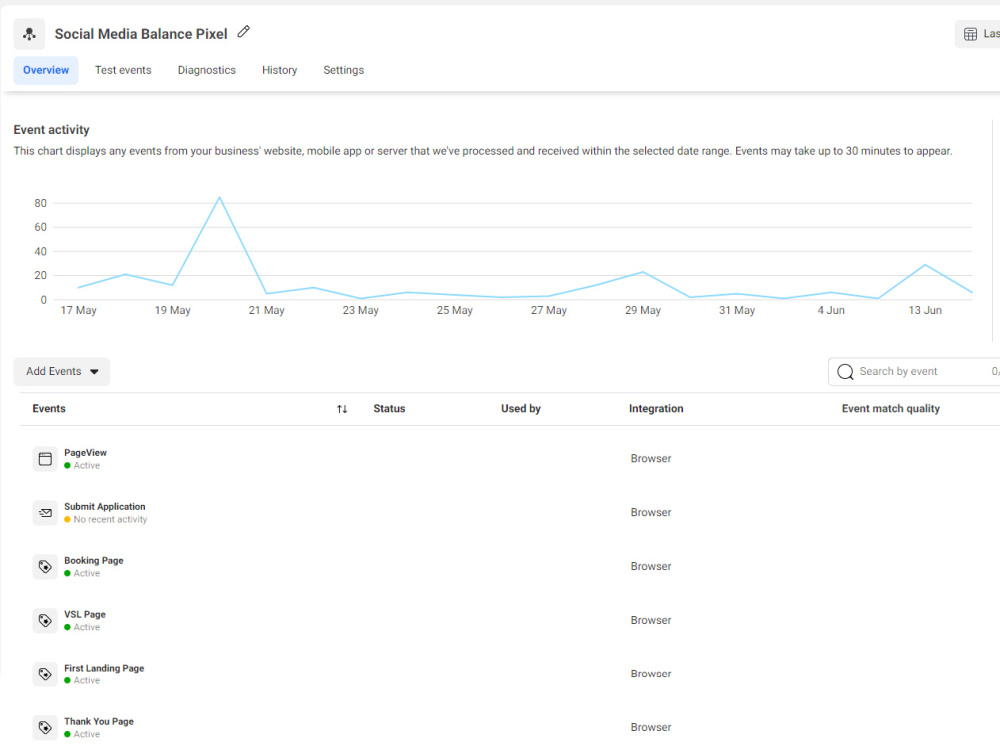The width and height of the screenshot is (1000, 750).
Task: Click the No recent activity status text
Action: point(110,520)
